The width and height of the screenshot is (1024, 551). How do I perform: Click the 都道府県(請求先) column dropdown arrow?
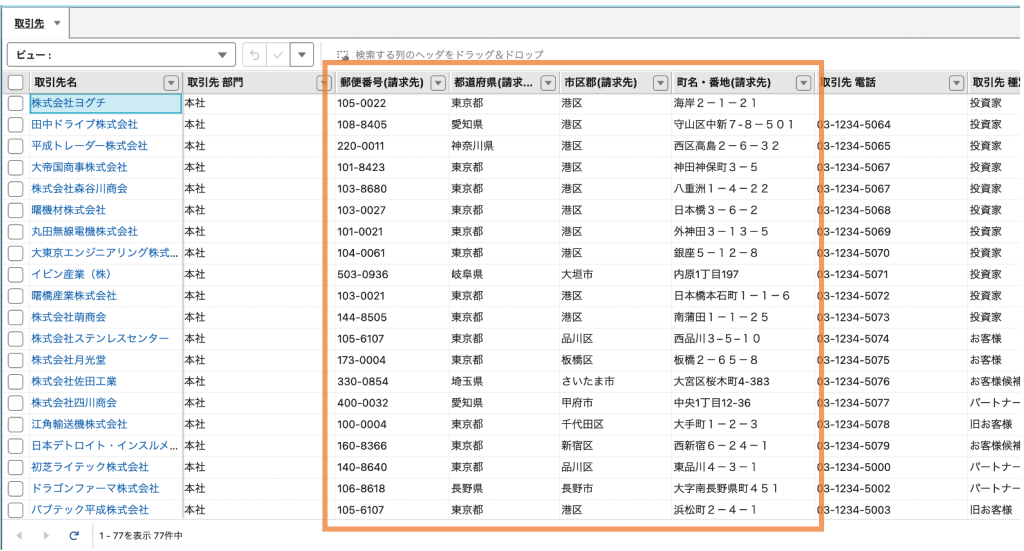[549, 83]
